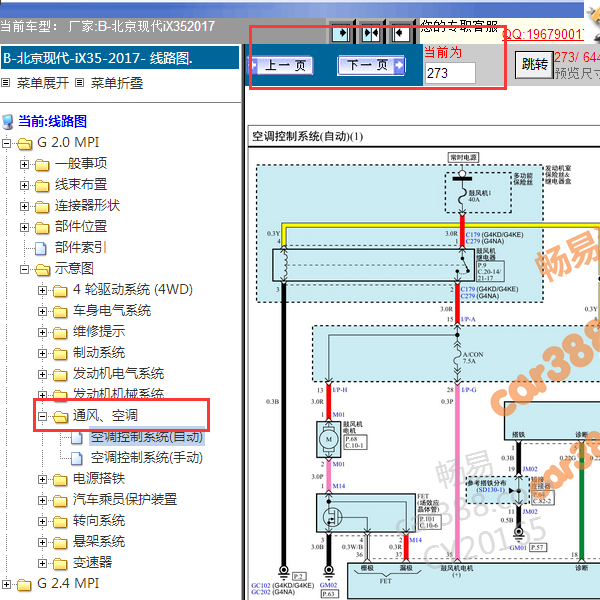This screenshot has height=600, width=600.
Task: Select 空调控制系统(自动) tree entry
Action: pos(147,437)
